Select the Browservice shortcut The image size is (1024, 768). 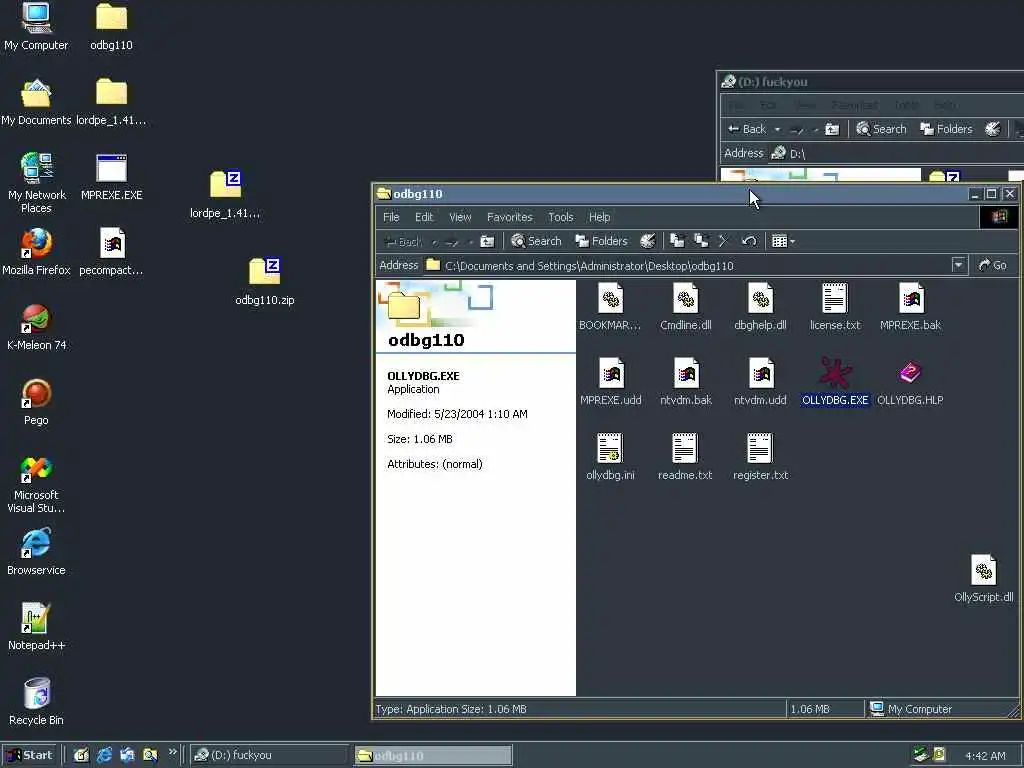point(36,552)
